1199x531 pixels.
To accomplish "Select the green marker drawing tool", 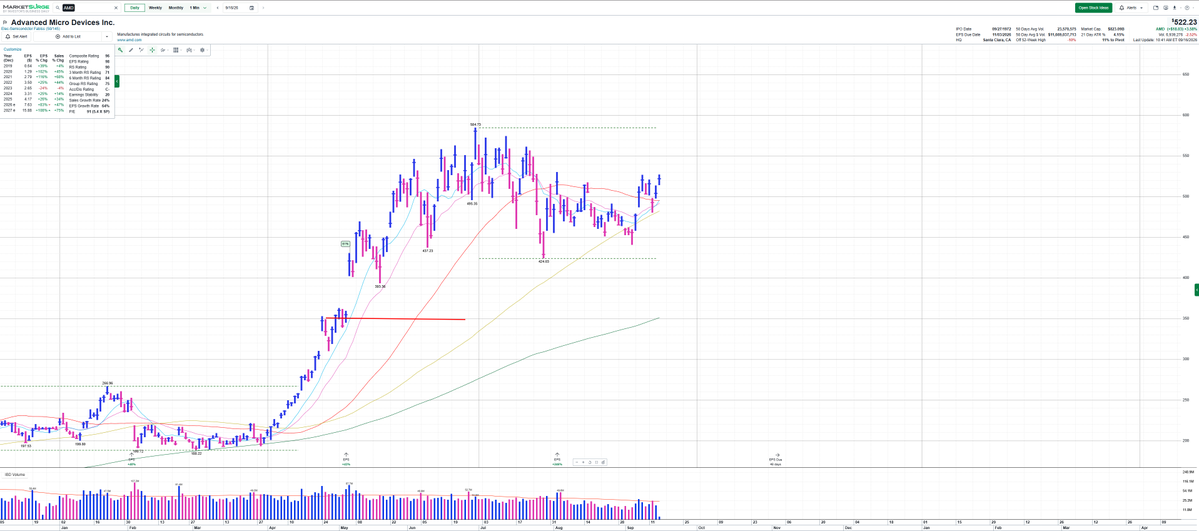I will point(120,50).
